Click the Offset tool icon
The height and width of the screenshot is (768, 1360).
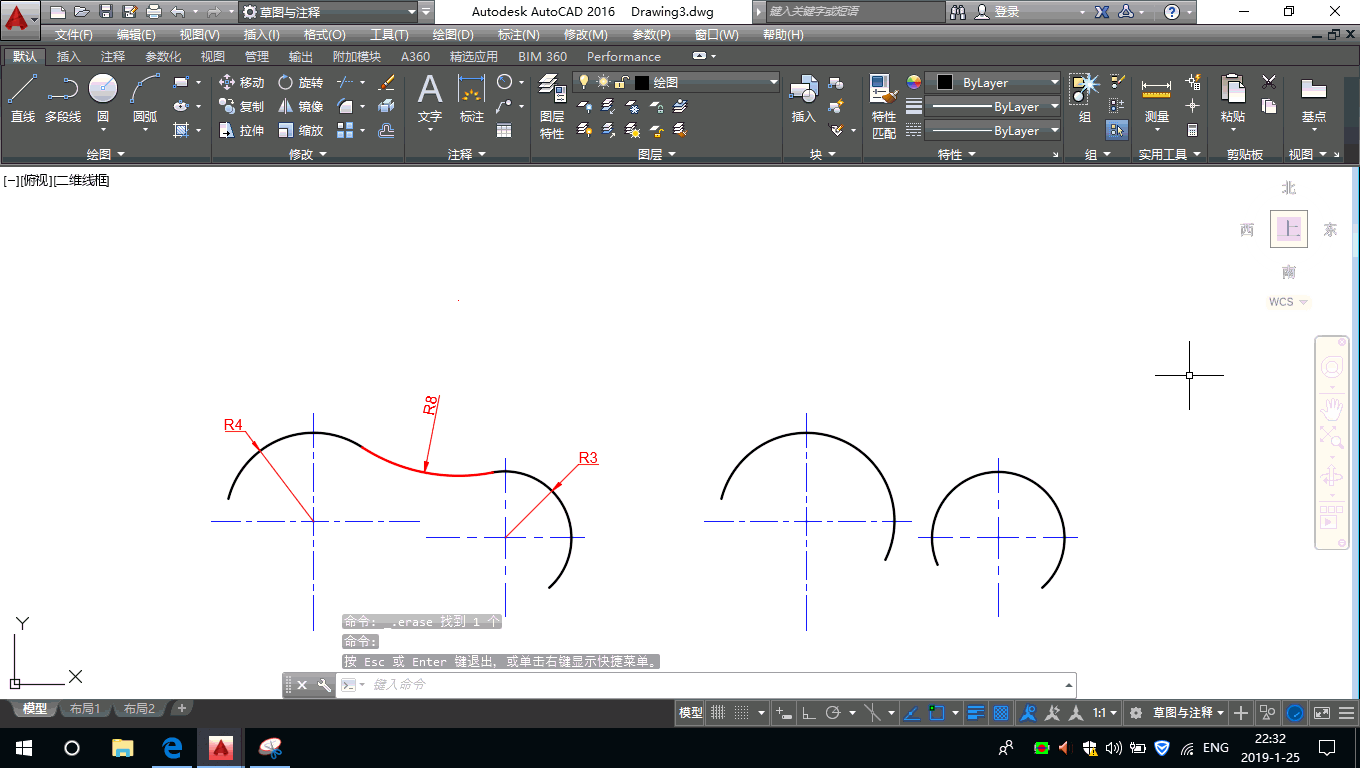[387, 131]
